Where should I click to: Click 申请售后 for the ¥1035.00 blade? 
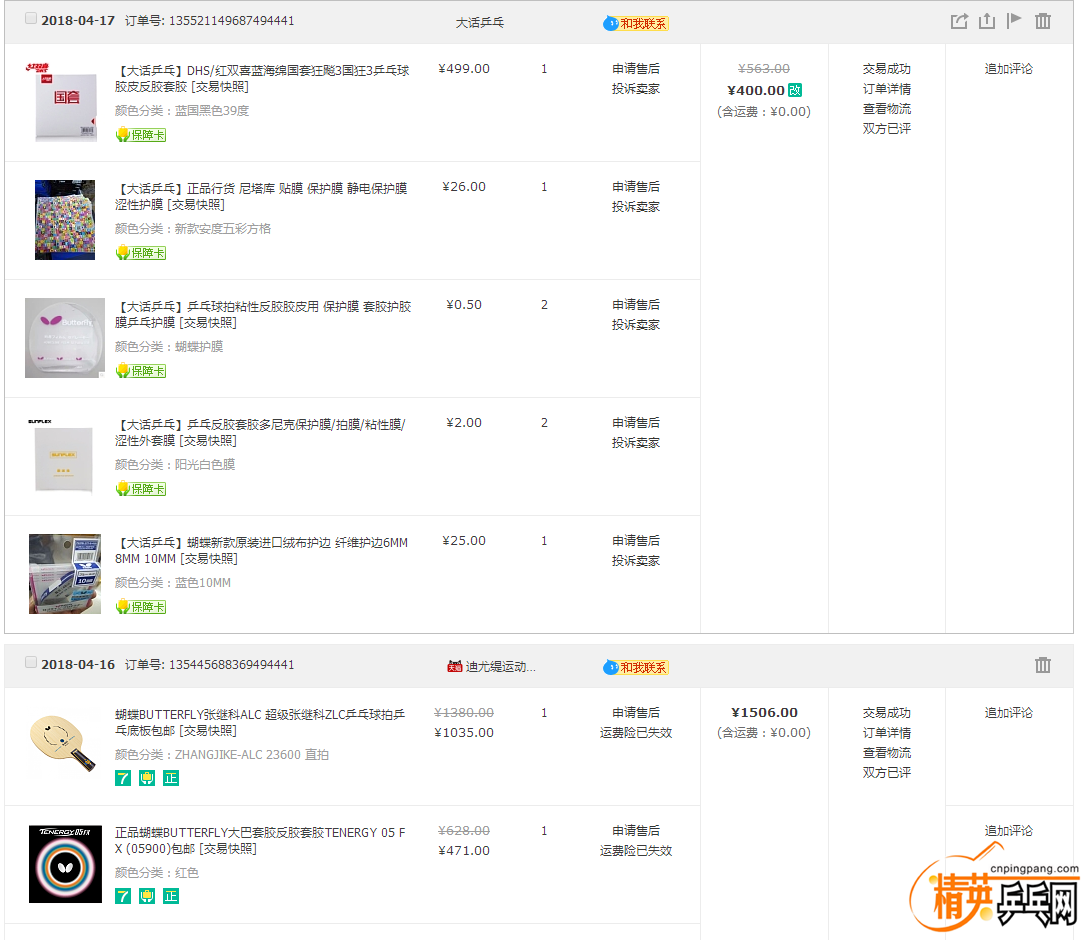click(x=636, y=713)
